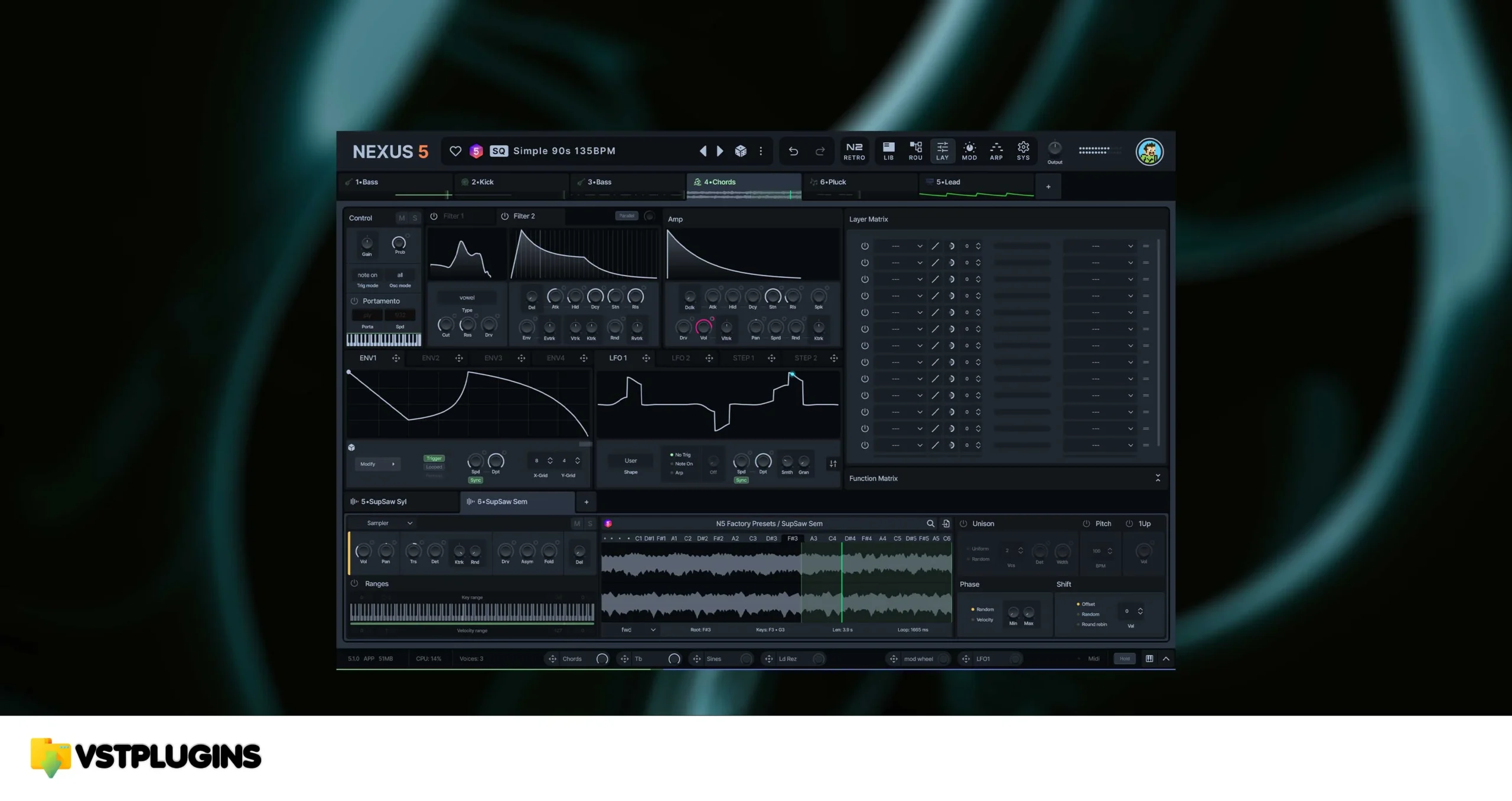1512x801 pixels.
Task: Open first Layer Matrix destination dropdown
Action: (x=1100, y=246)
